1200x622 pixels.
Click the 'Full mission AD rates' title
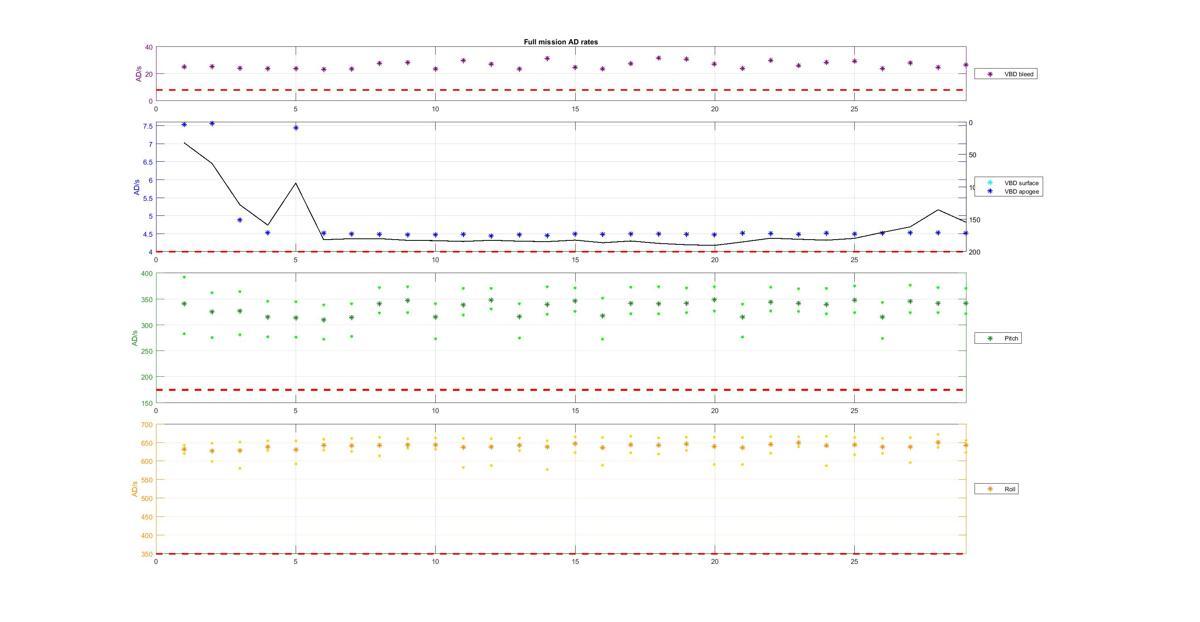point(561,42)
